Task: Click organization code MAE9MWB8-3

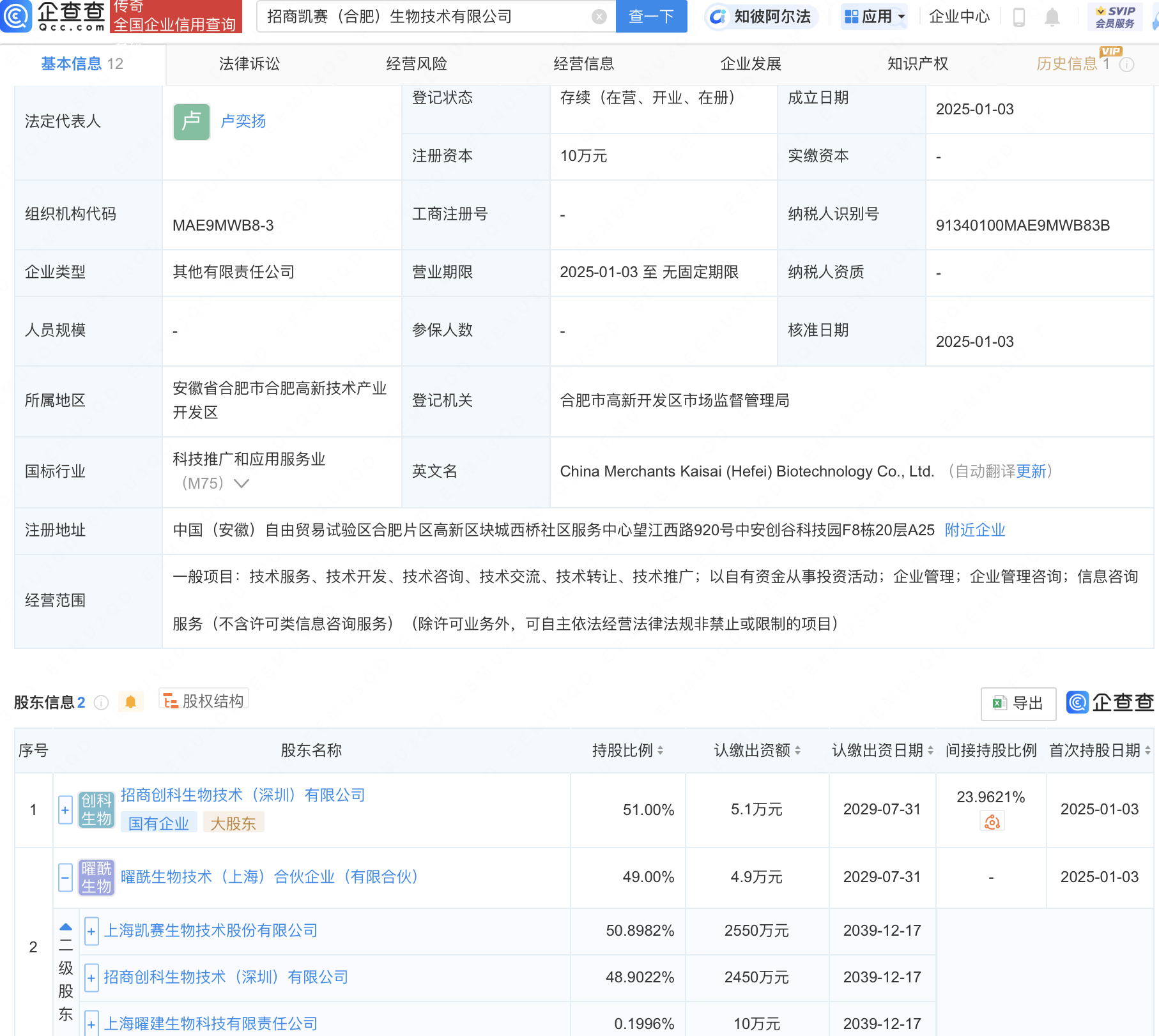Action: [x=223, y=225]
